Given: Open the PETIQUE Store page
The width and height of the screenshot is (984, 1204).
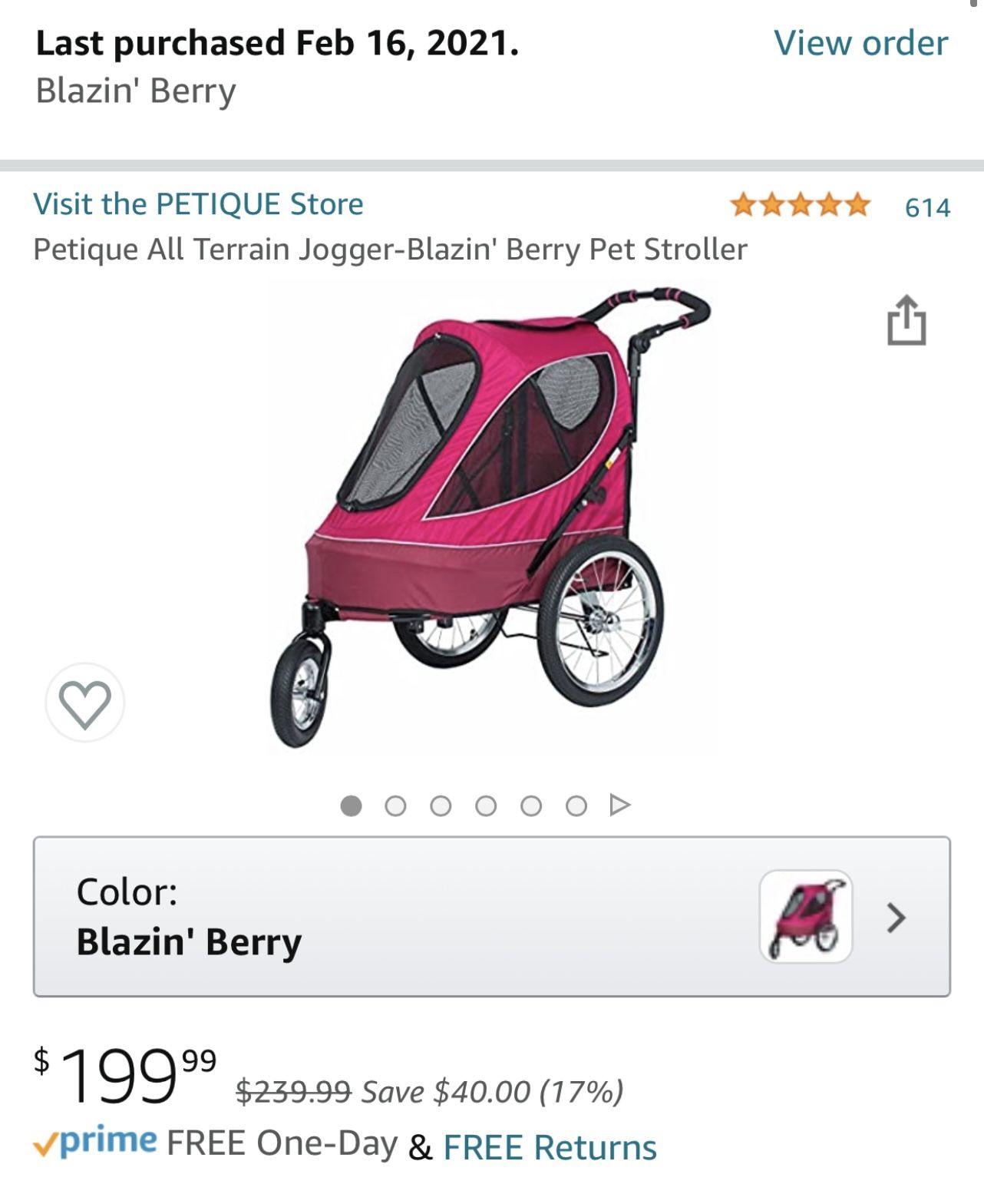Looking at the screenshot, I should click(x=200, y=204).
